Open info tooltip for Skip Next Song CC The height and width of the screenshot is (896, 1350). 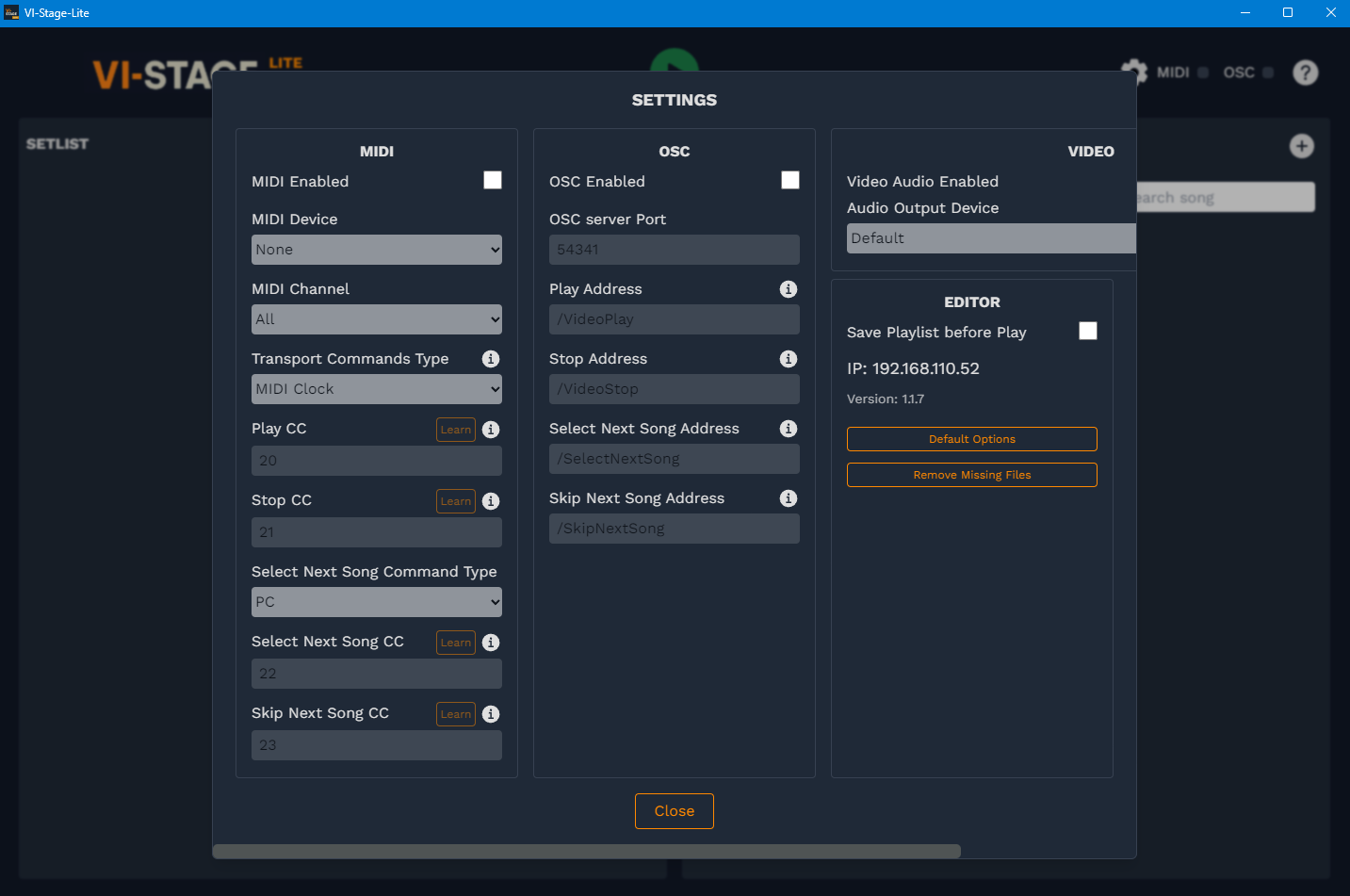[x=491, y=714]
